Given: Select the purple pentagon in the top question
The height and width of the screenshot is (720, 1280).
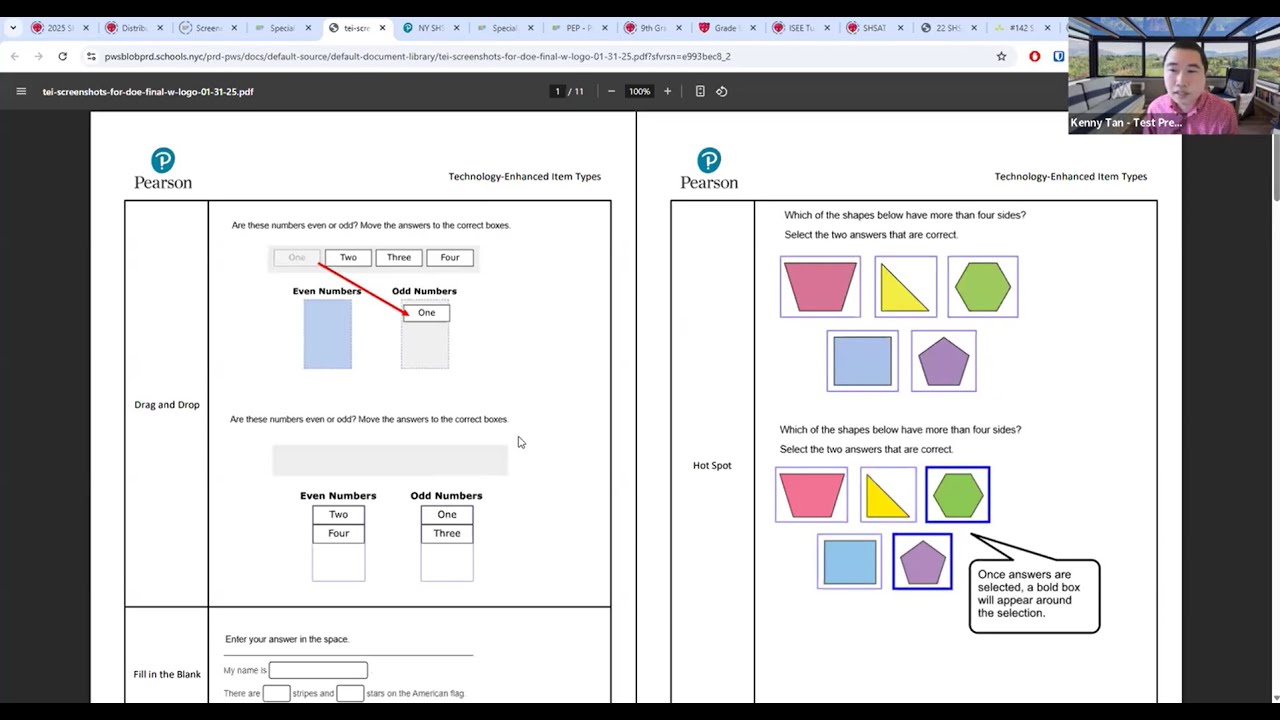Looking at the screenshot, I should click(943, 361).
